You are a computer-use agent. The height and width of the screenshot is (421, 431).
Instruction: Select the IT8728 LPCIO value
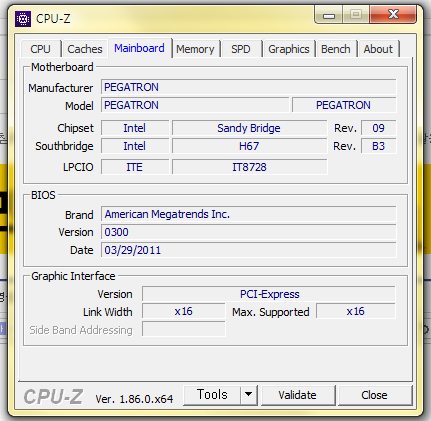point(249,167)
